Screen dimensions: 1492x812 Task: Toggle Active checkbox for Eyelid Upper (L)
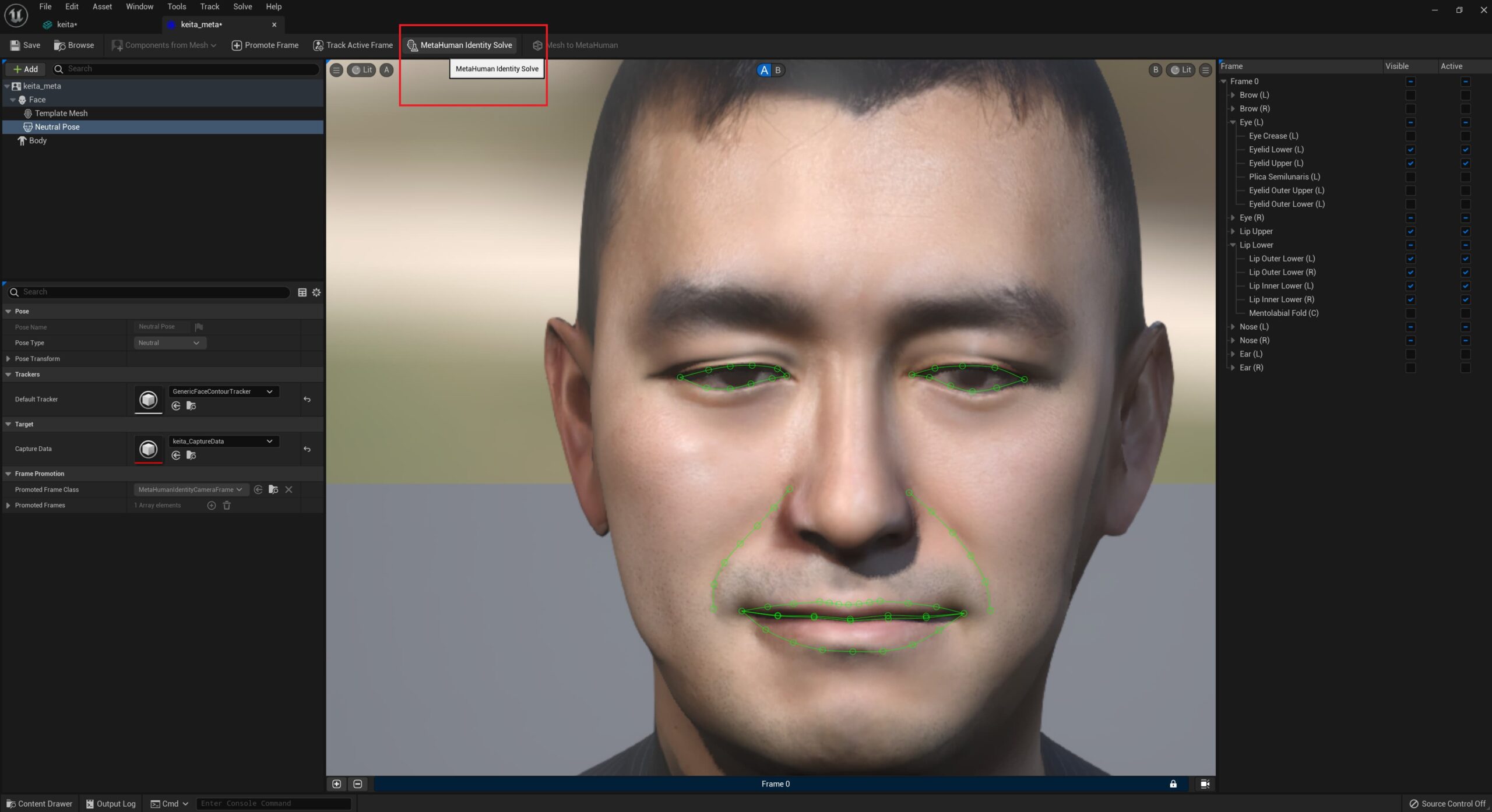(1465, 163)
